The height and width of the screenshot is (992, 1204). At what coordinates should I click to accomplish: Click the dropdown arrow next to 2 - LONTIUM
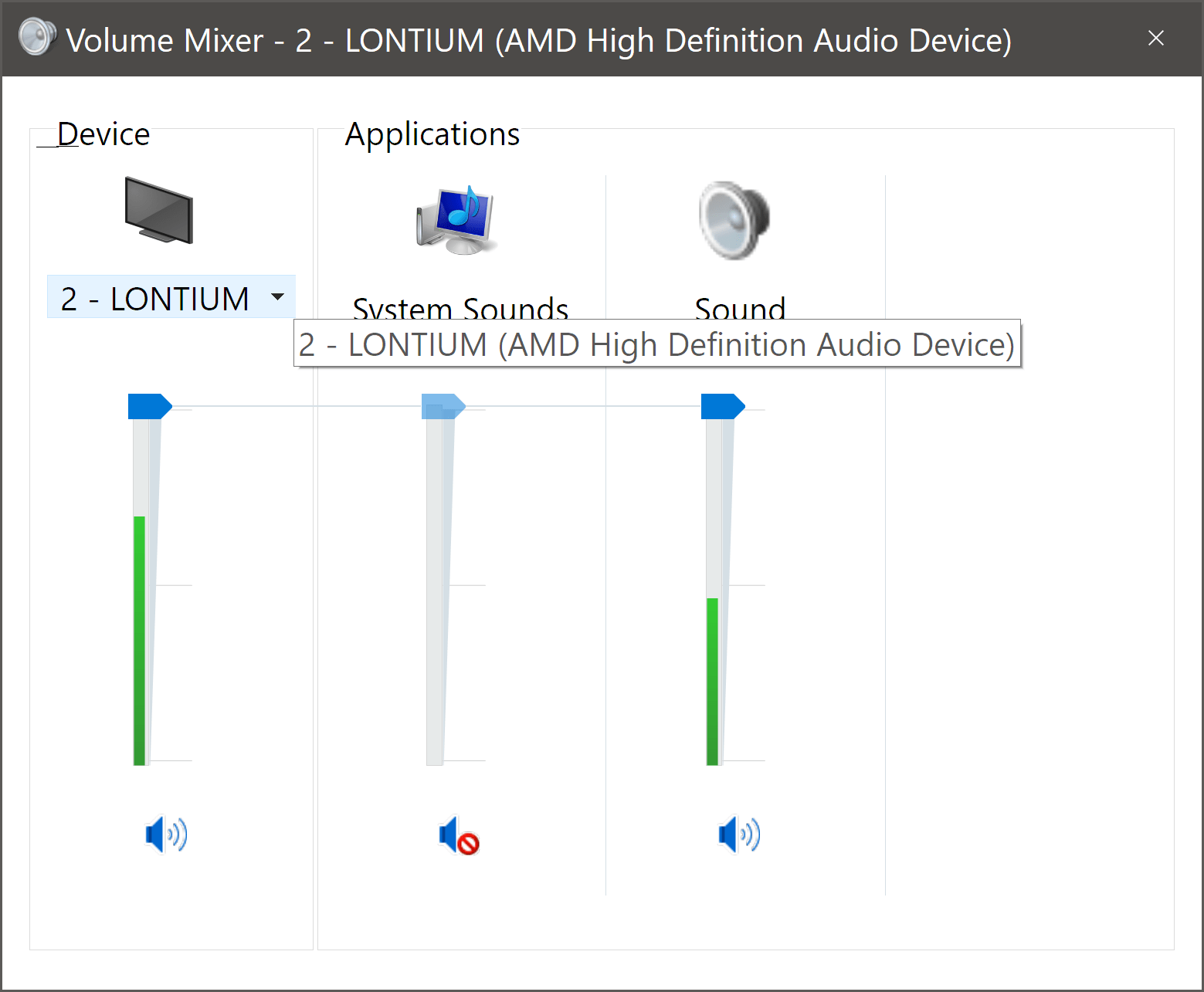[276, 297]
